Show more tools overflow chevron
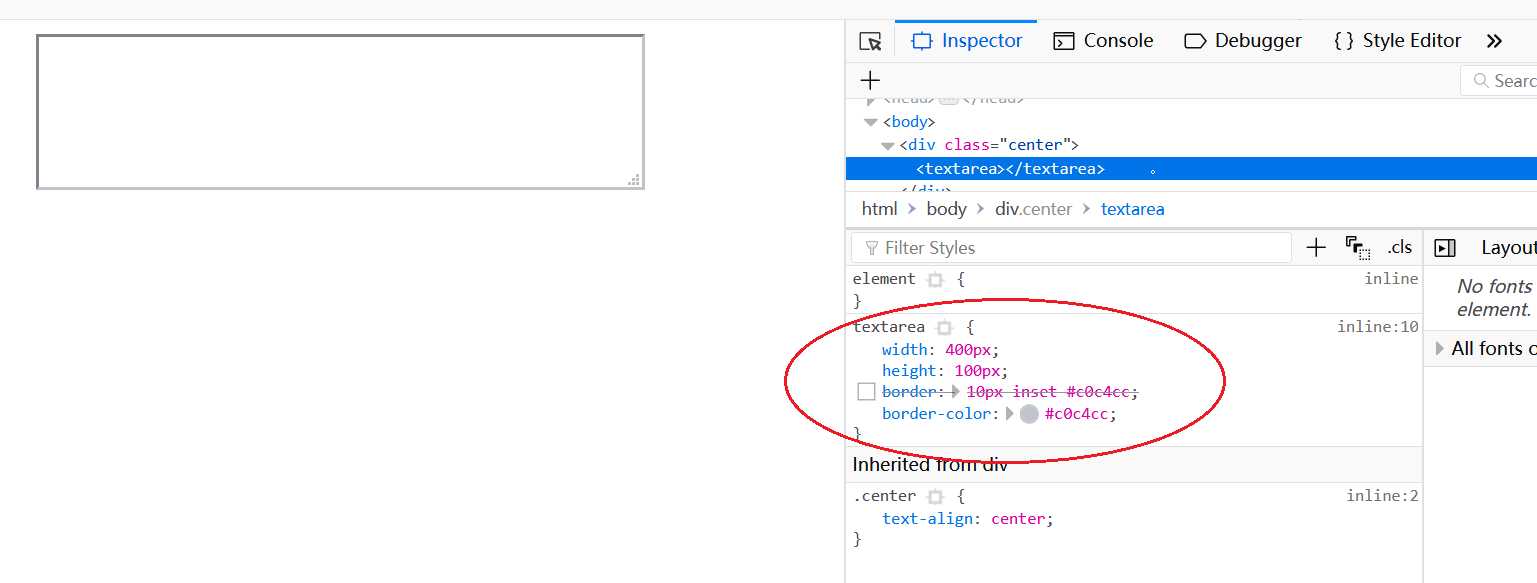 point(1494,41)
